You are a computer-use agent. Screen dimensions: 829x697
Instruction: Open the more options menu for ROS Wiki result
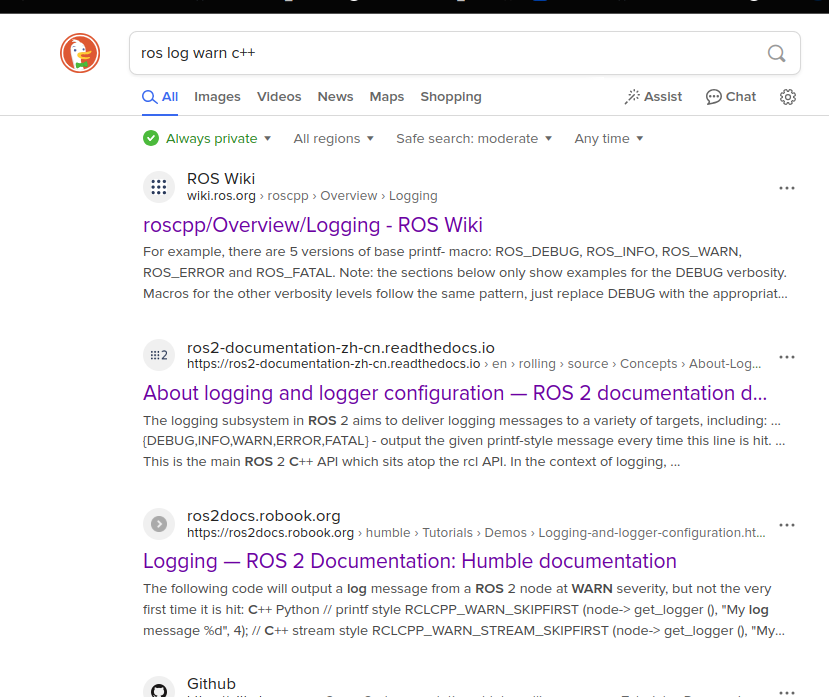(x=787, y=188)
